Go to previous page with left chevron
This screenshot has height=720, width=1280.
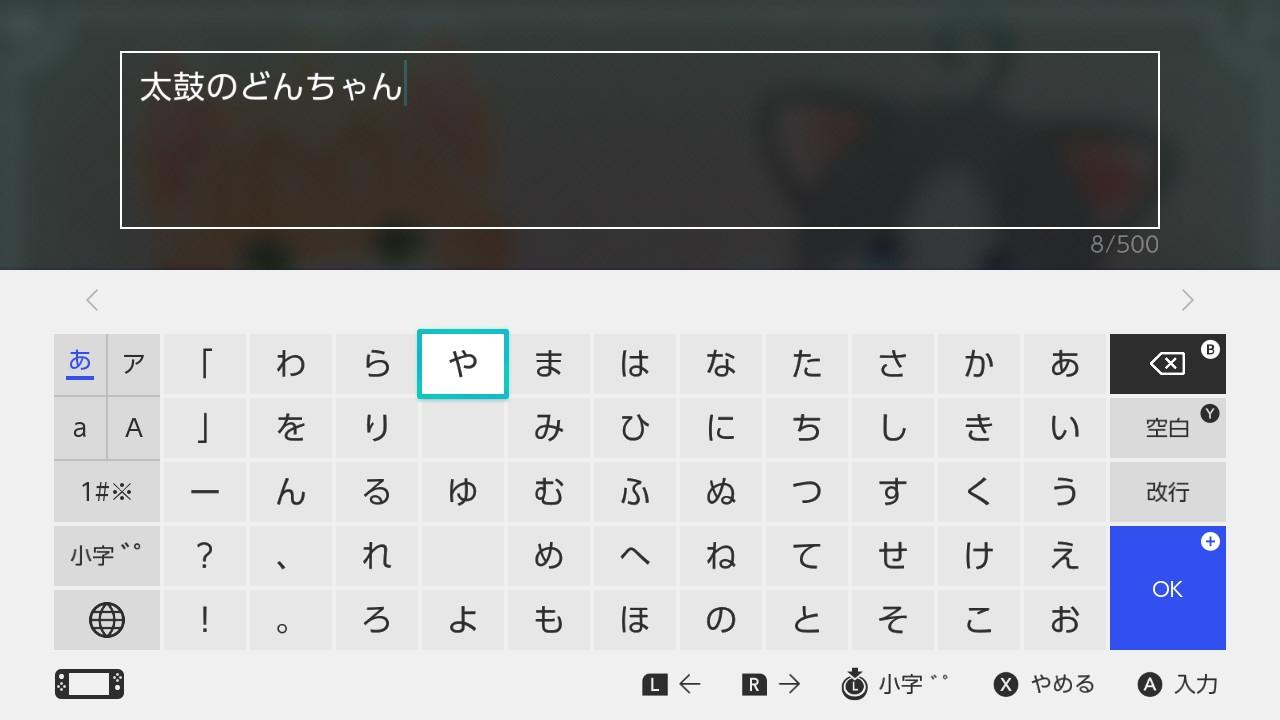(92, 300)
